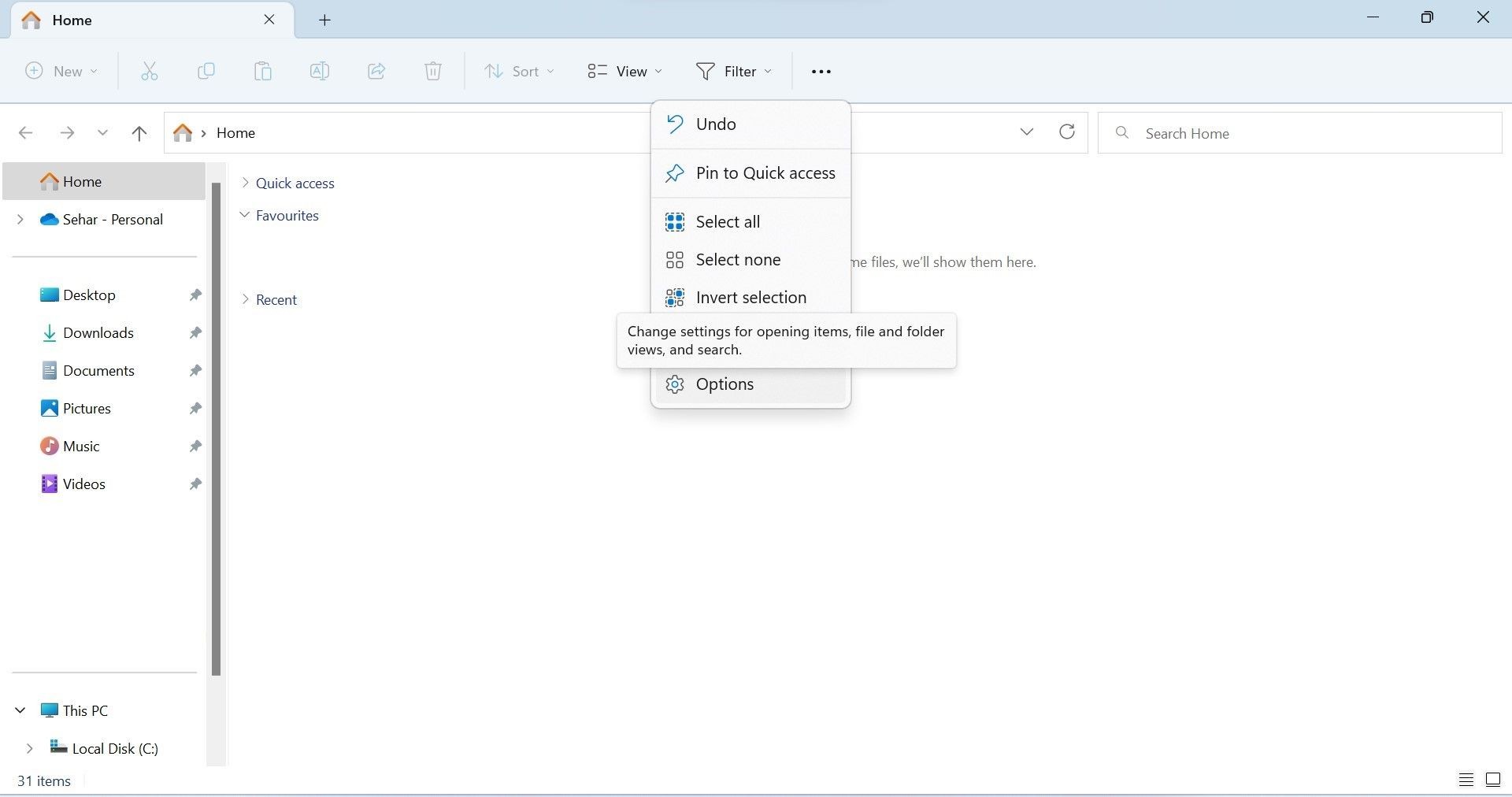The image size is (1512, 797).
Task: Click the Search Home input field
Action: [1299, 133]
